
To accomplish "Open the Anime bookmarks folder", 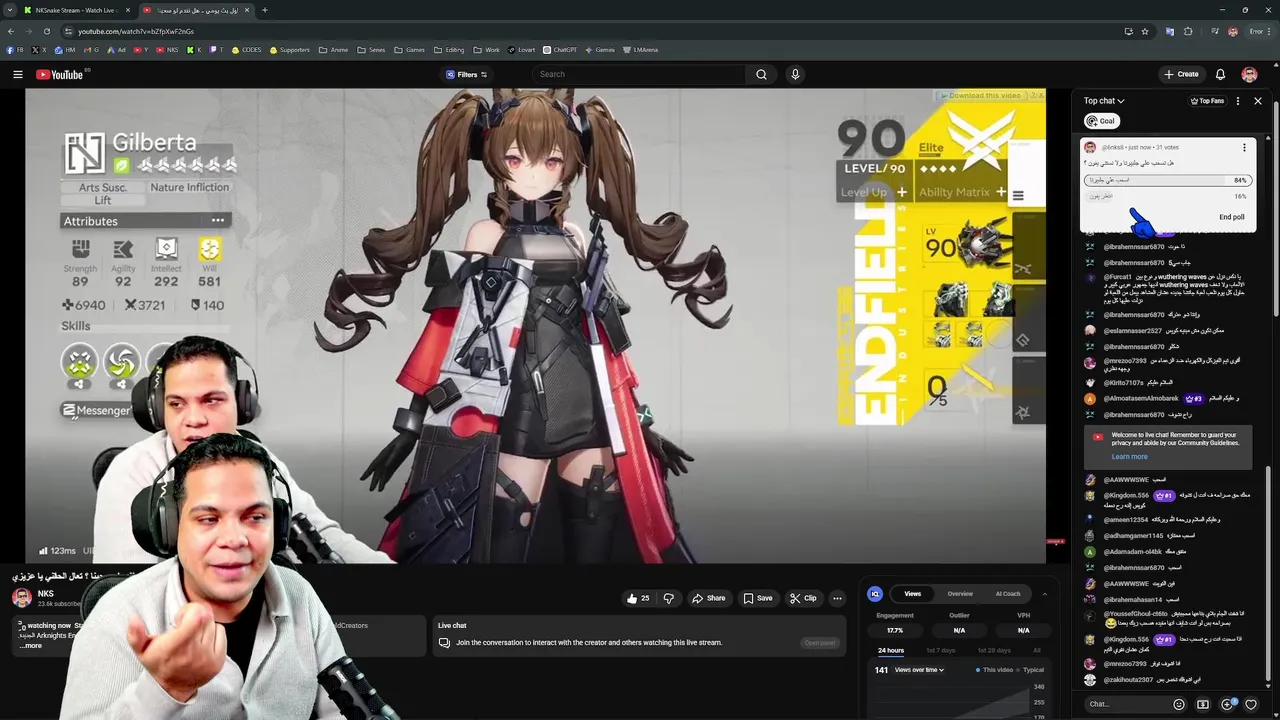I will click(333, 49).
